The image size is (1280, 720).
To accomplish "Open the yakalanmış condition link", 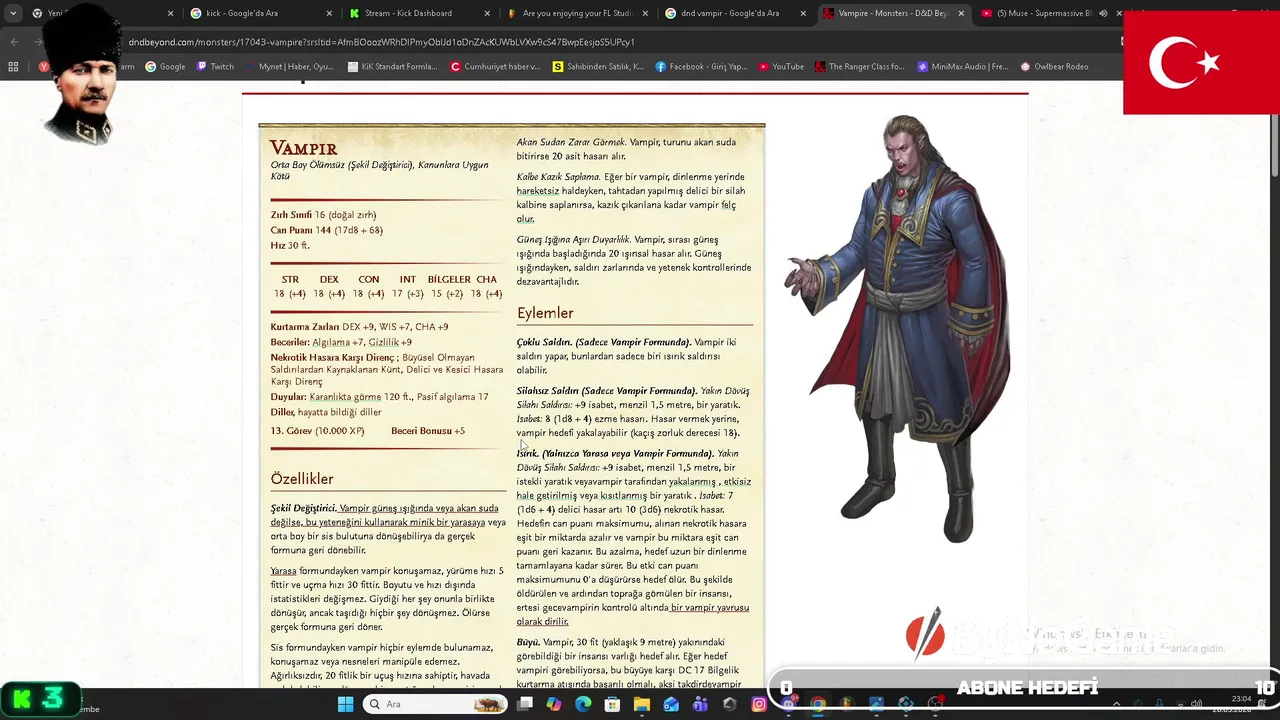I will [x=692, y=481].
